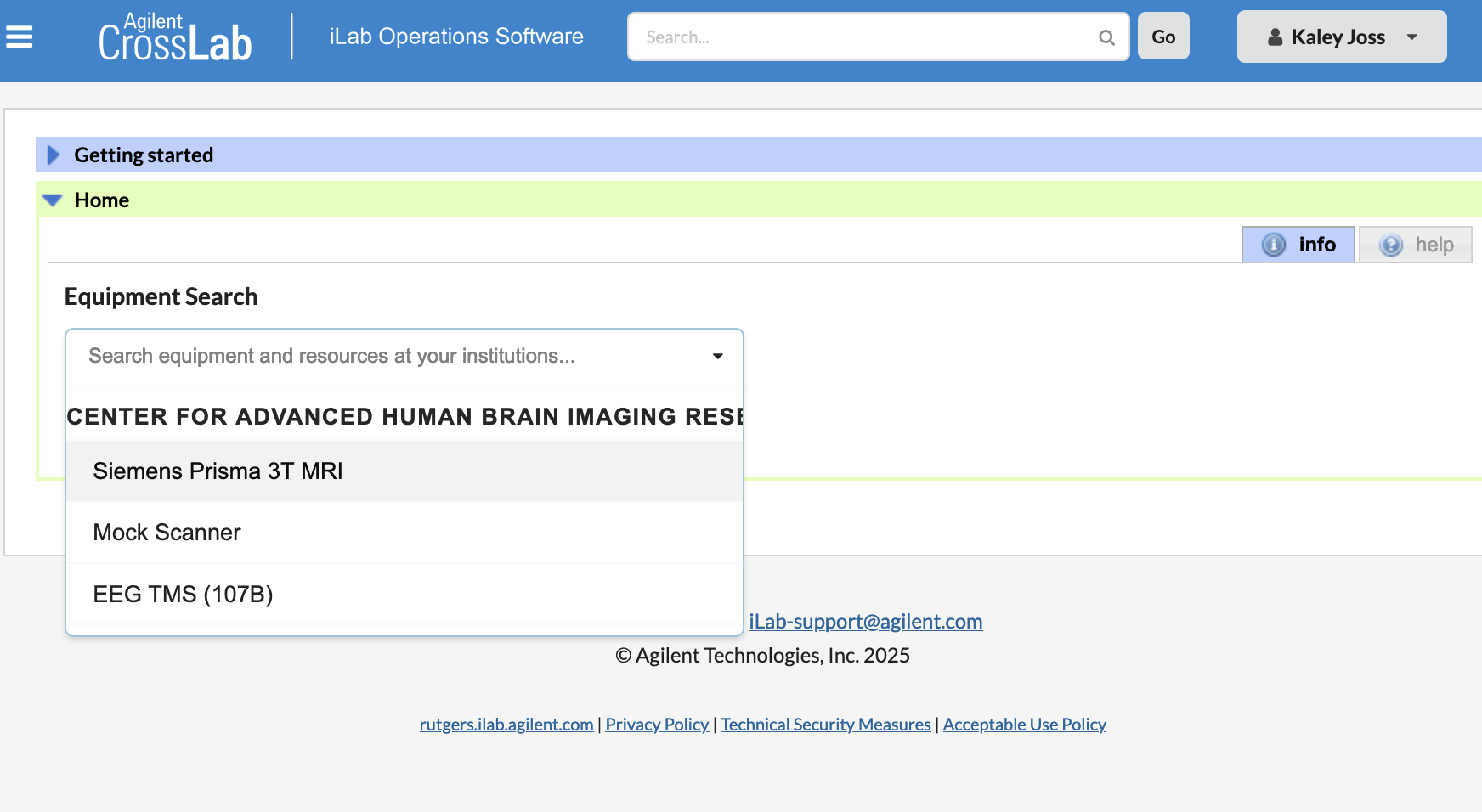Click the Agilent Technologies copyright text
The image size is (1482, 812).
(762, 655)
